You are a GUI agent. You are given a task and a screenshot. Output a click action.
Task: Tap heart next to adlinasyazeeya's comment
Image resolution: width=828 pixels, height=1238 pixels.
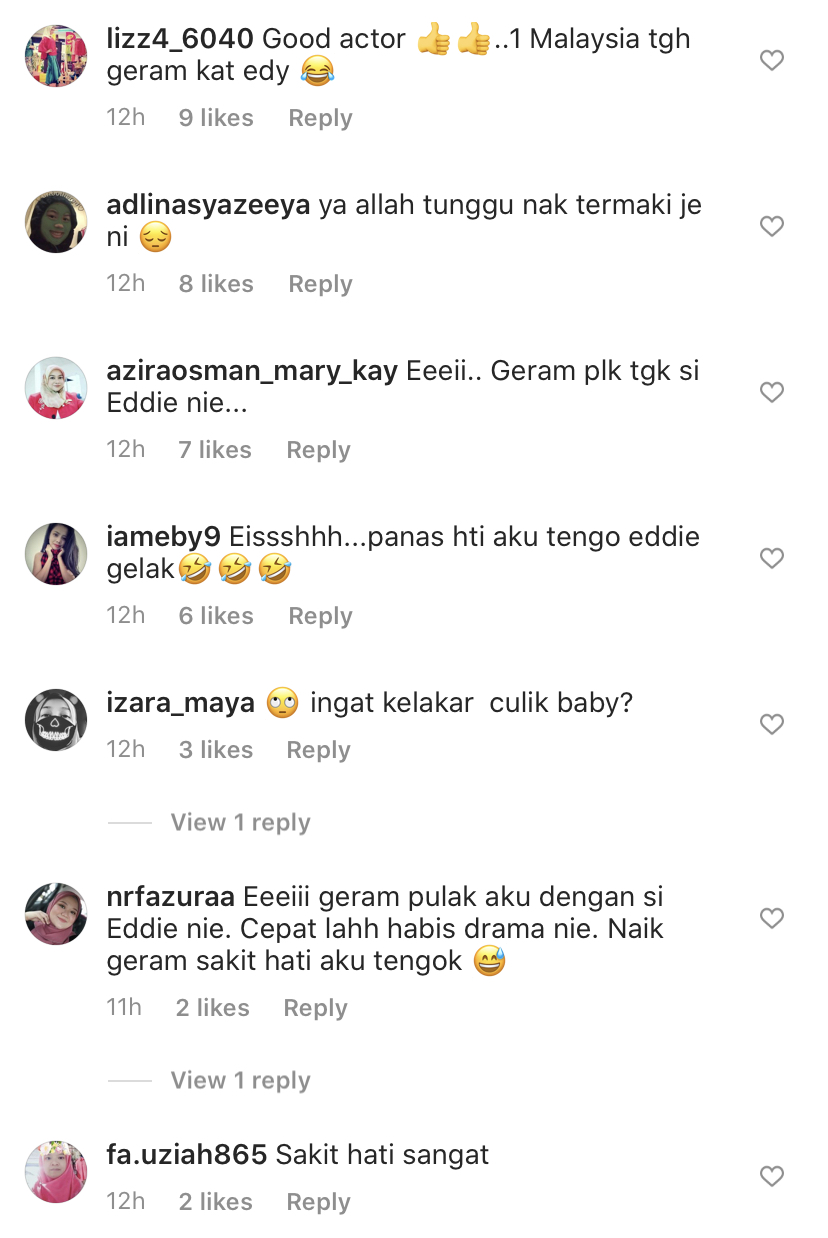point(771,227)
